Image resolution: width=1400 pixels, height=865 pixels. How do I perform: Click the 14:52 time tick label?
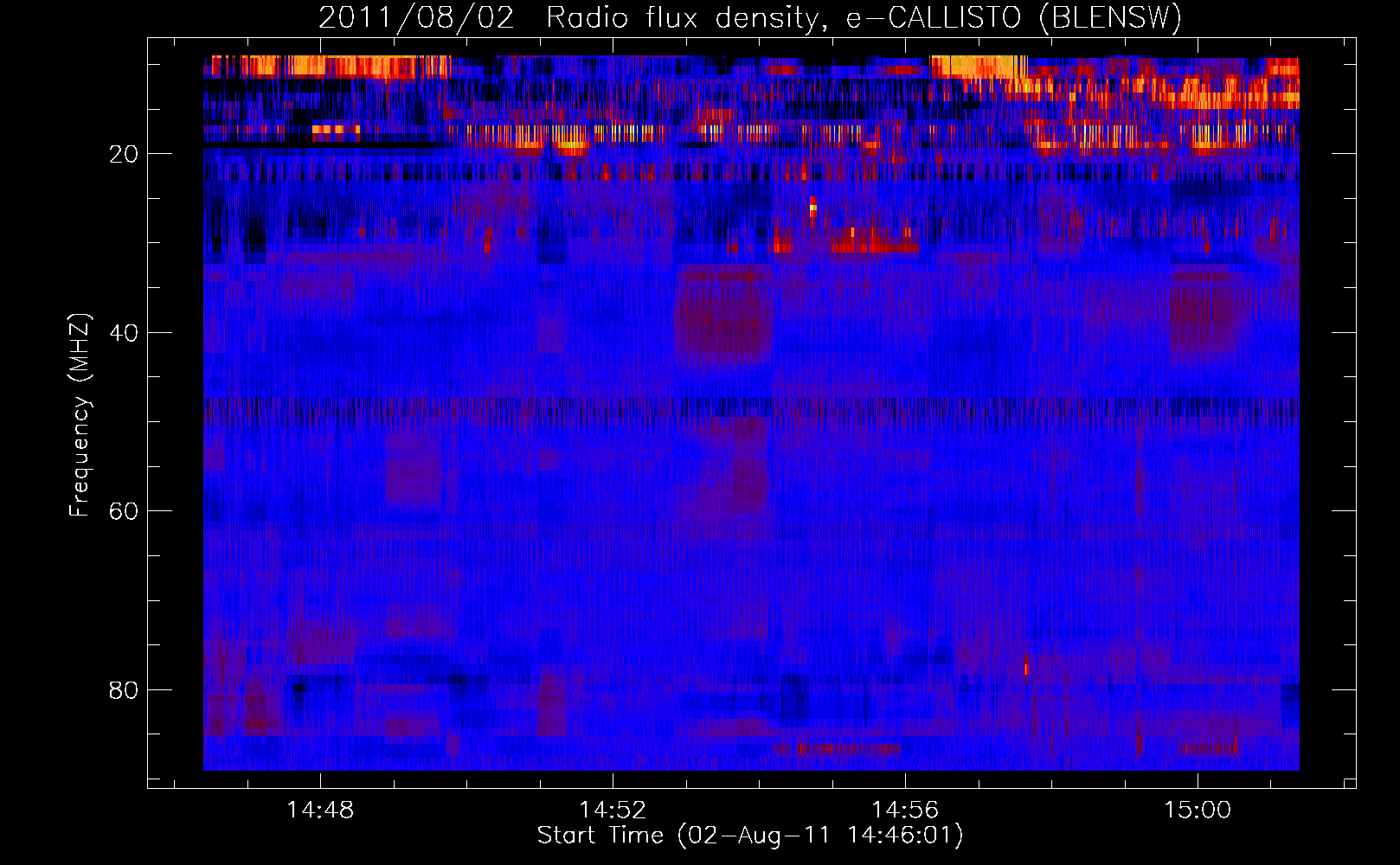coord(613,811)
